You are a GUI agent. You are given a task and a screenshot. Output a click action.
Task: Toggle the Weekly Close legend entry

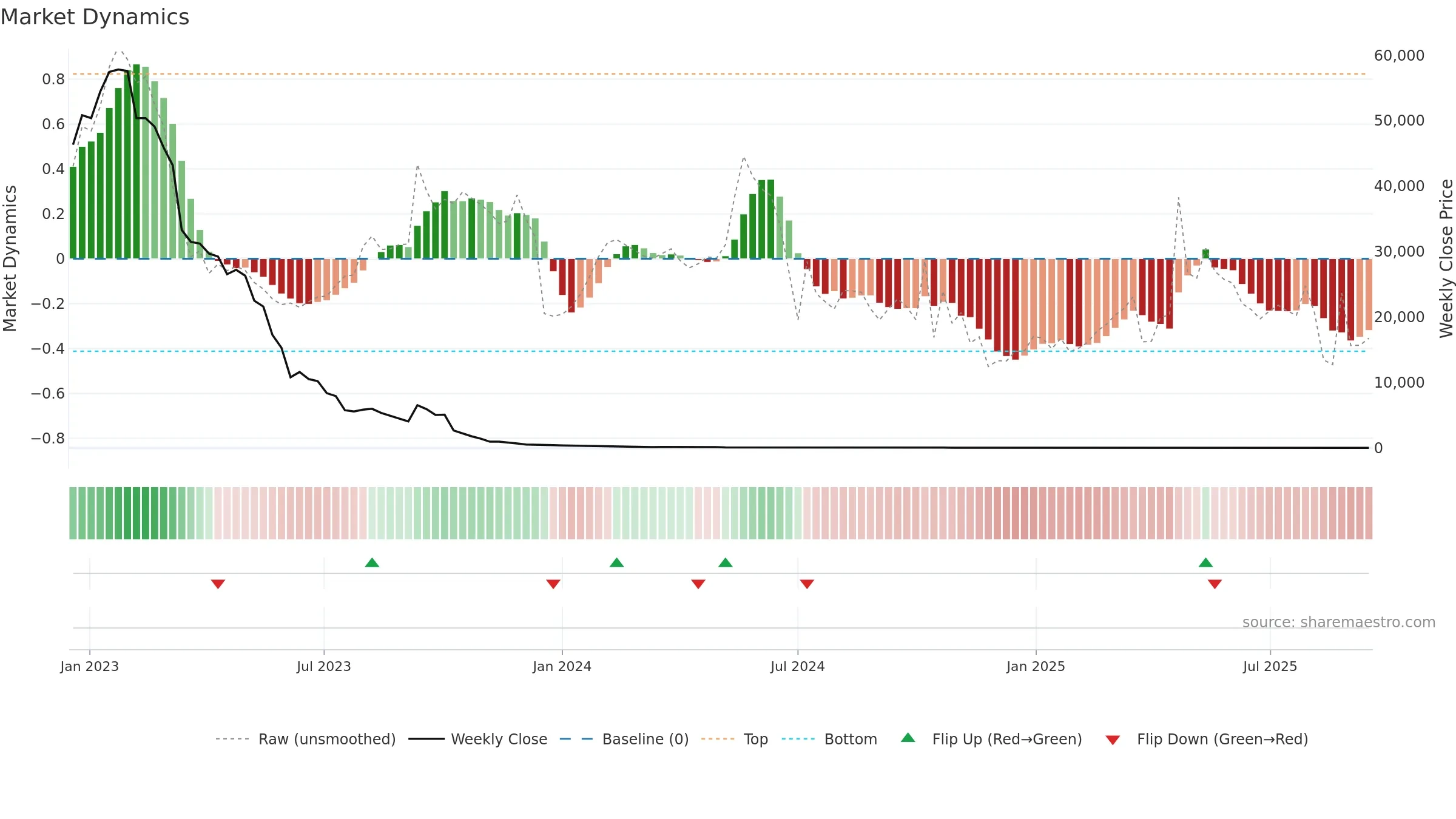(478, 739)
